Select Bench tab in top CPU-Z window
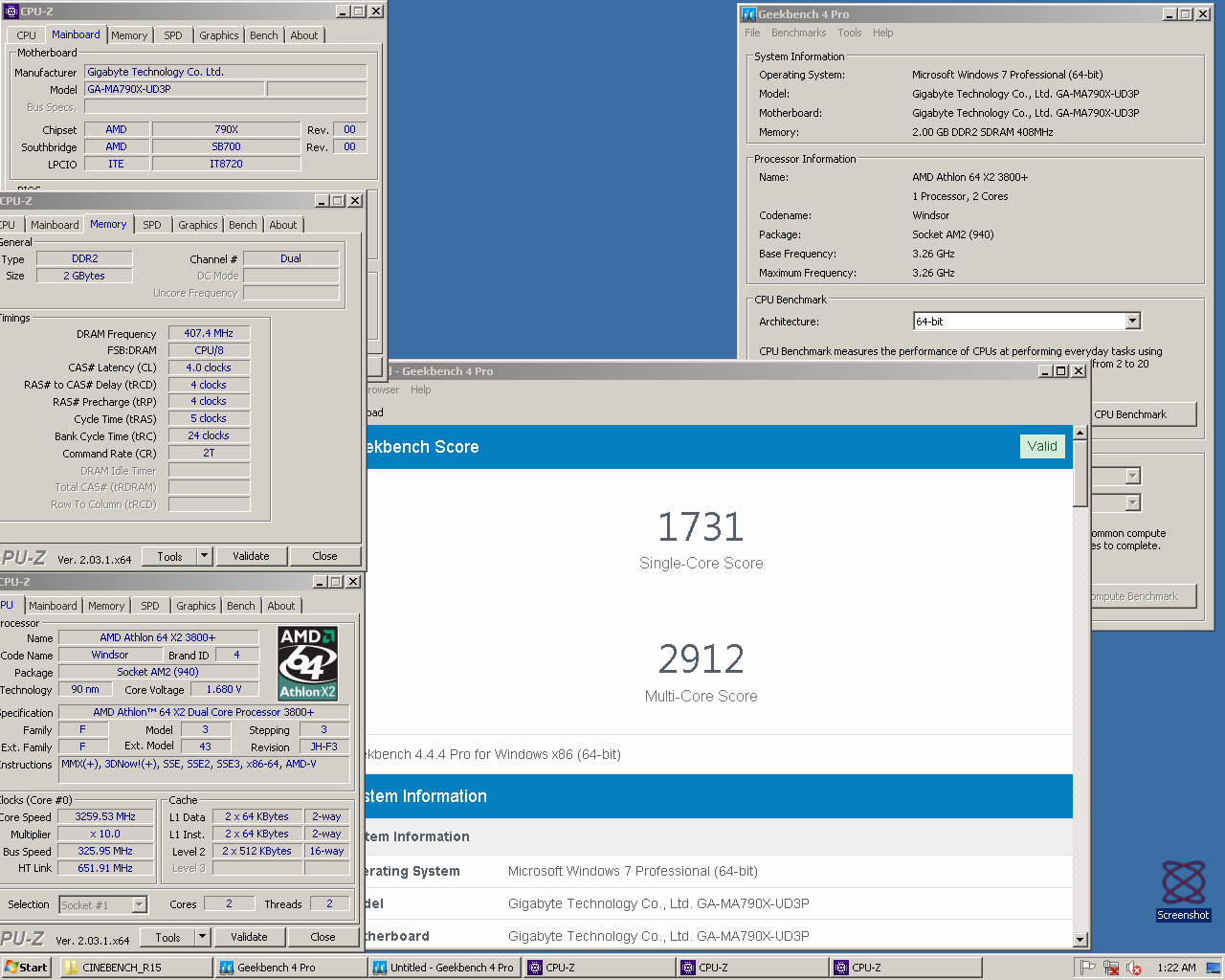This screenshot has height=980, width=1225. point(264,35)
